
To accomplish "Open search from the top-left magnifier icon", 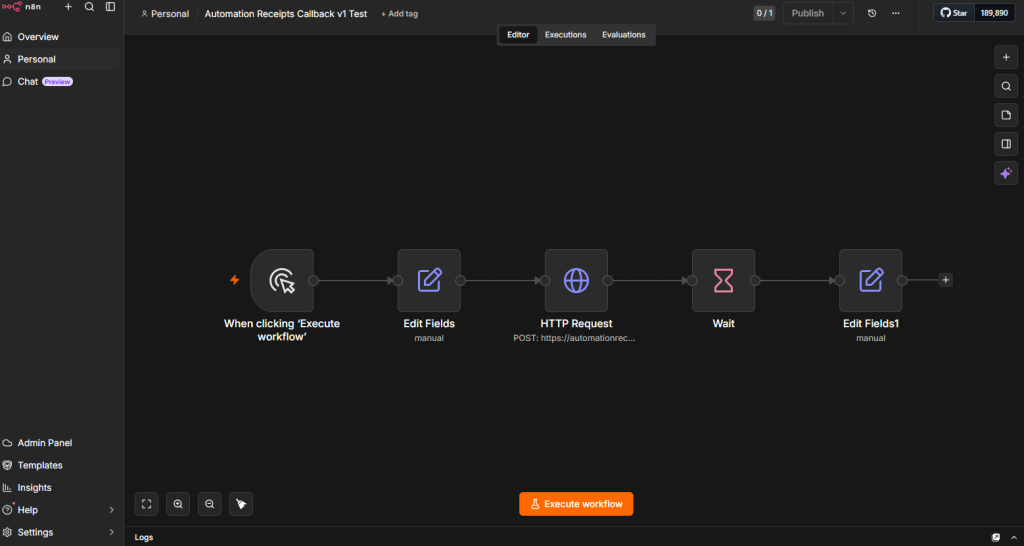I will [x=89, y=7].
